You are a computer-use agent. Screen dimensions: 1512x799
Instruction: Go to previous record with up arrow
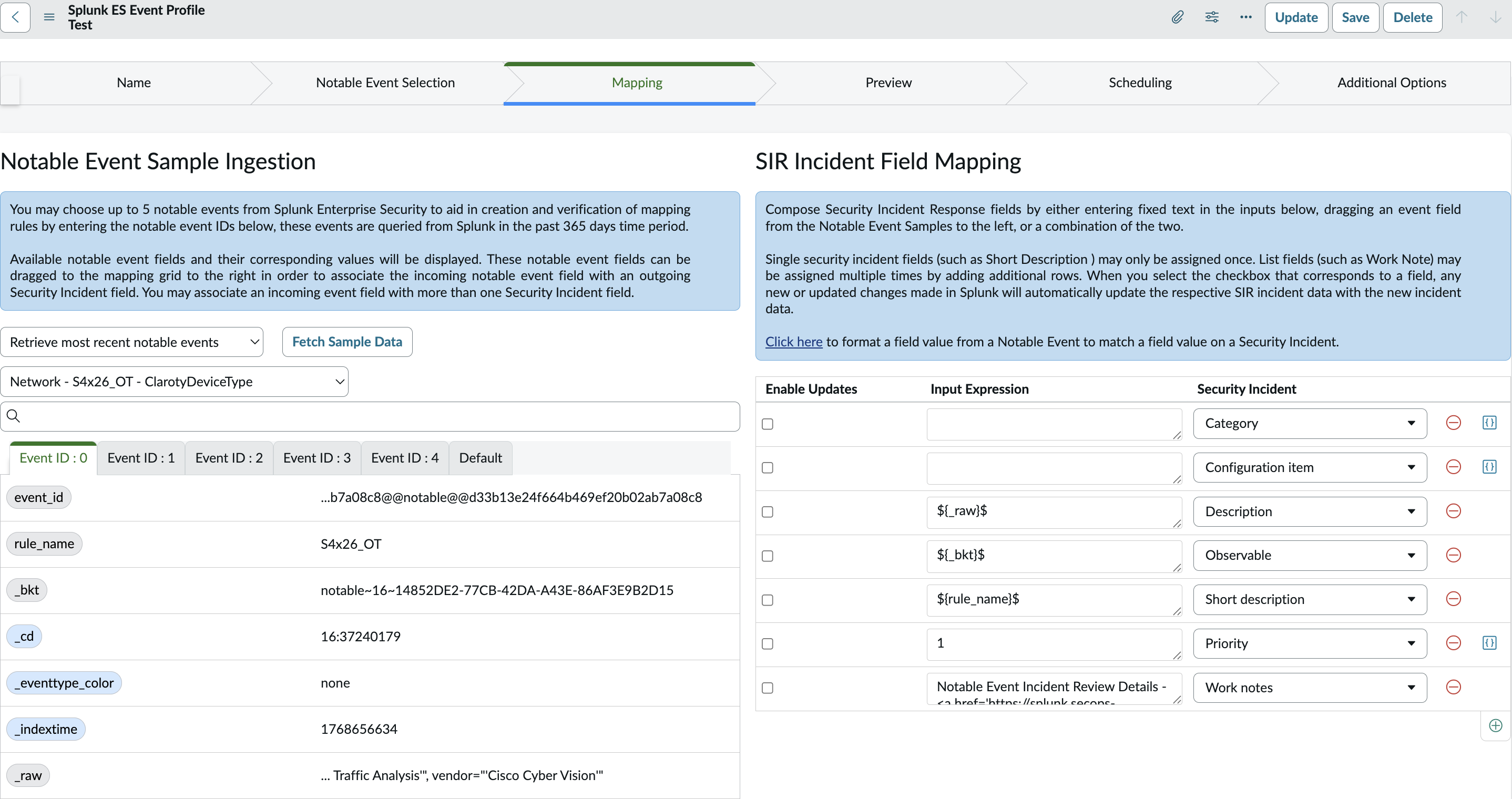pyautogui.click(x=1462, y=17)
